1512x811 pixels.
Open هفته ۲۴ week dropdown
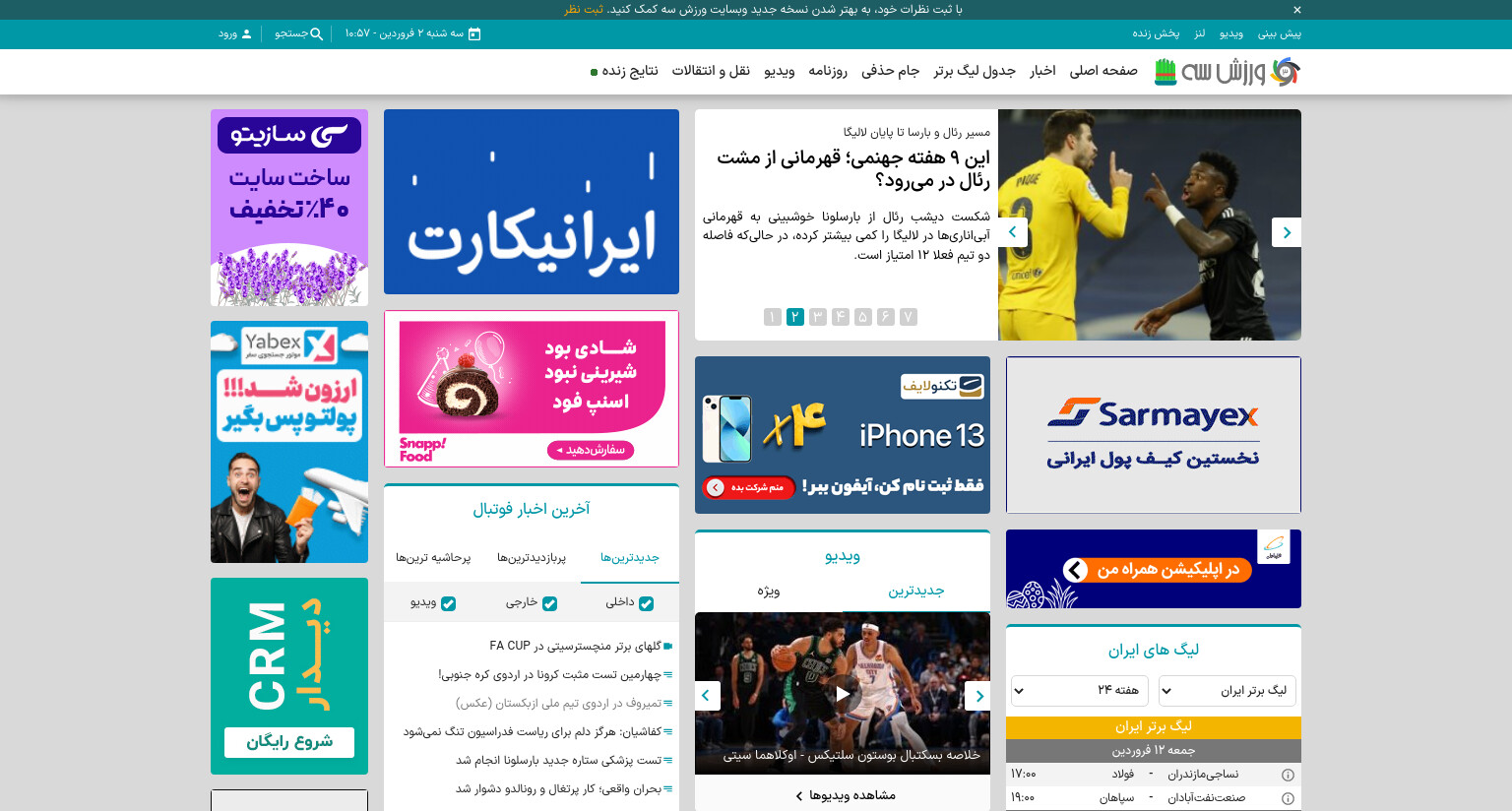tap(1080, 691)
